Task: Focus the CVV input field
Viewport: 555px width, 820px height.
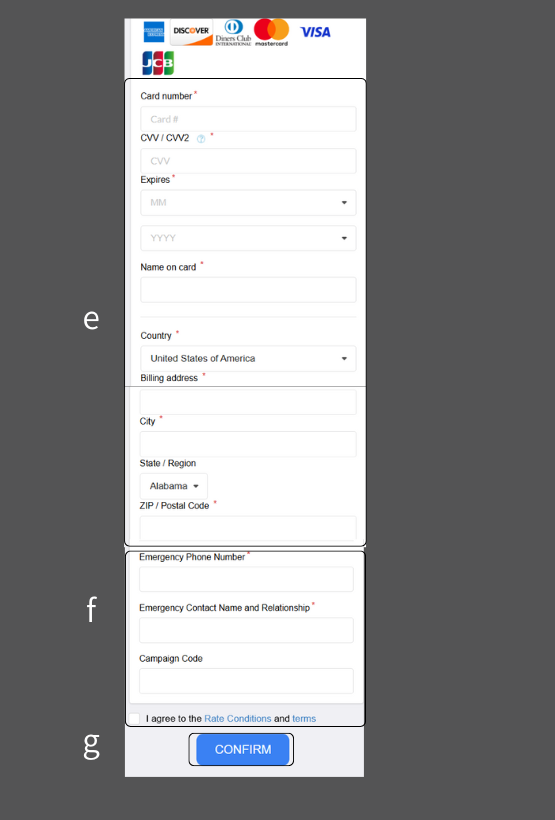Action: tap(248, 161)
